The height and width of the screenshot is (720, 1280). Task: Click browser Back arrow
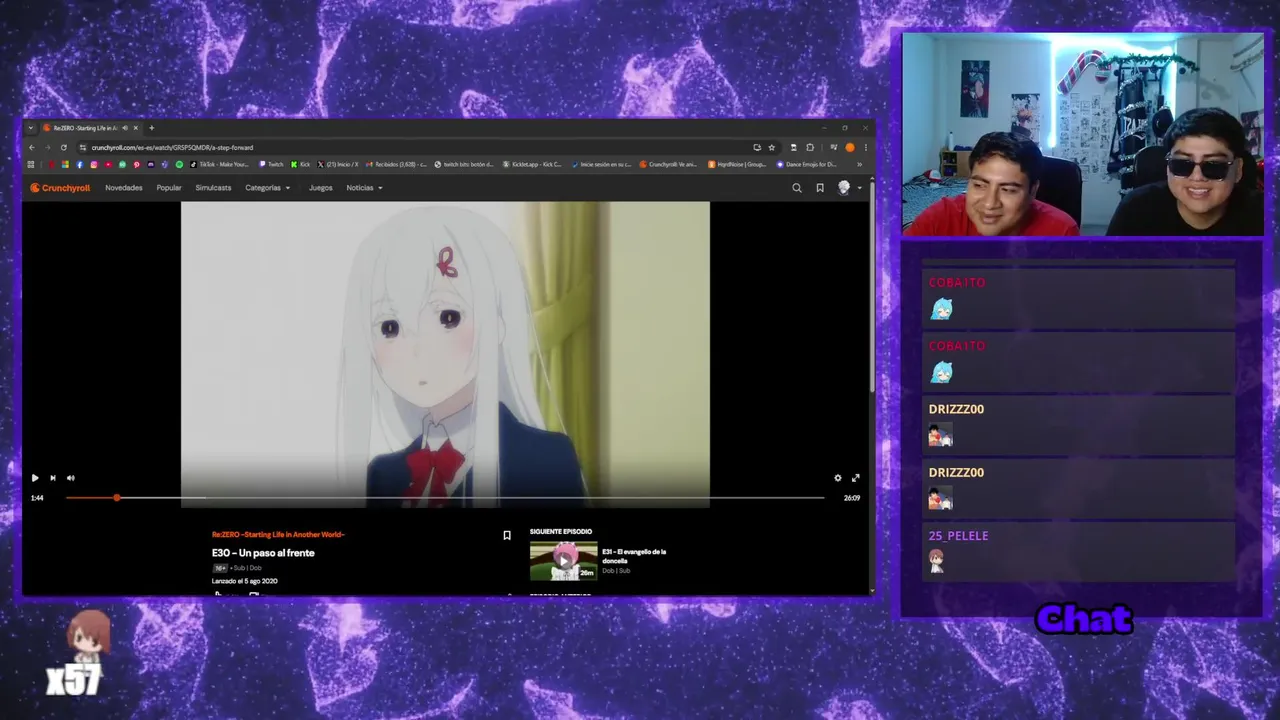coord(32,147)
